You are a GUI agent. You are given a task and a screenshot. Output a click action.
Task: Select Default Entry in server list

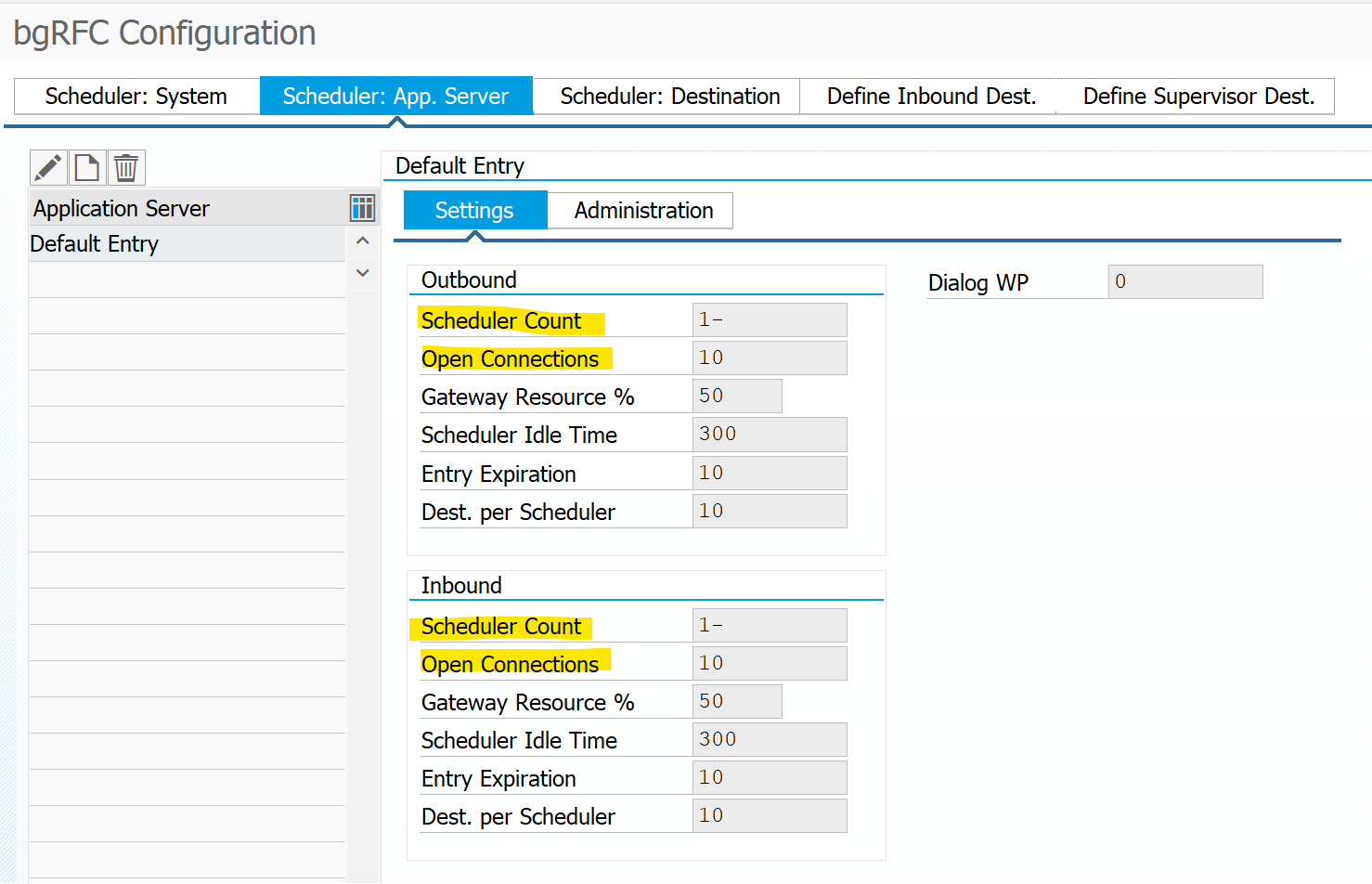pos(95,244)
